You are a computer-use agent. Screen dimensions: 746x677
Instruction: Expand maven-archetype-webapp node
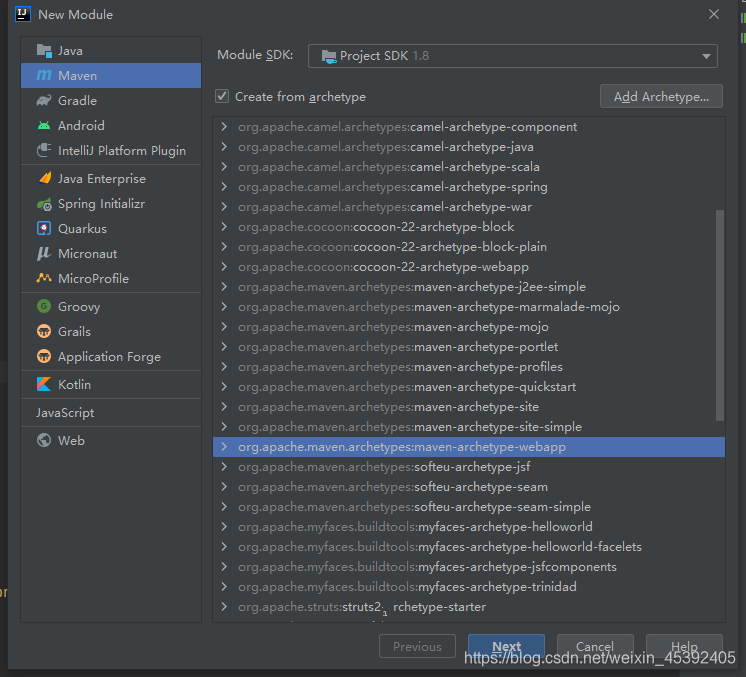pyautogui.click(x=224, y=446)
